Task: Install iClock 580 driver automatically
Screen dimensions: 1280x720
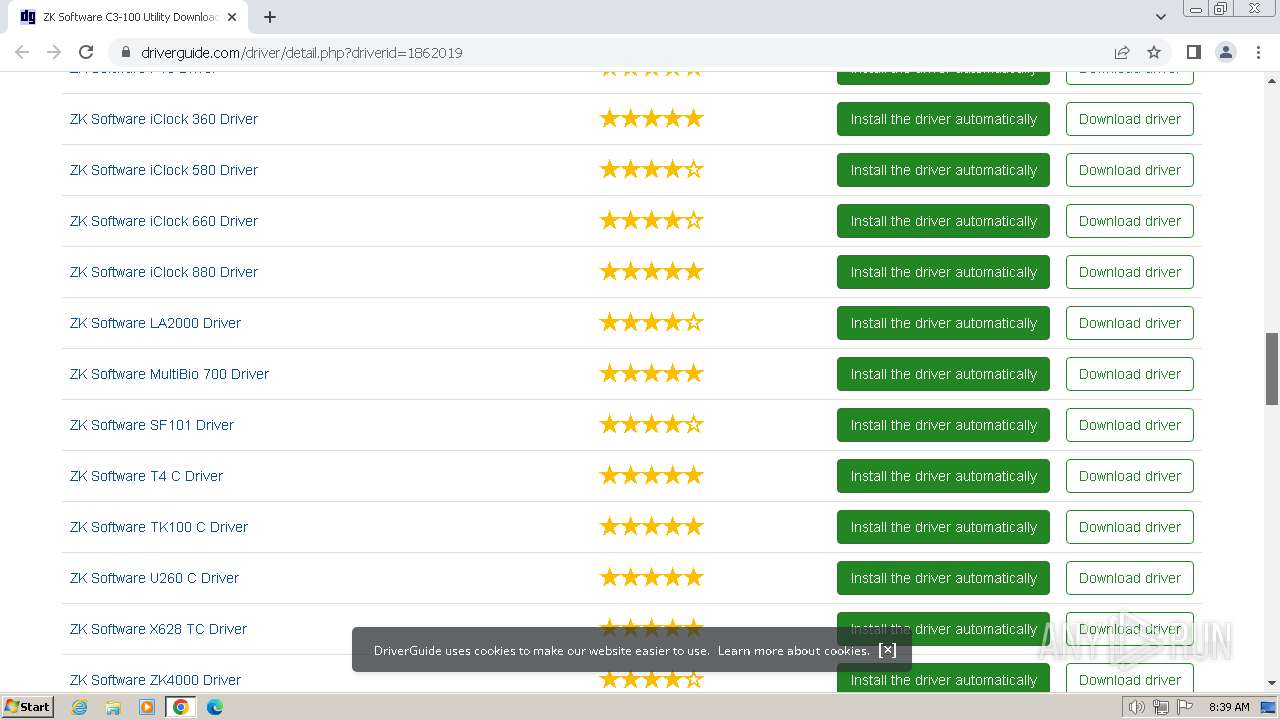Action: pos(943,170)
